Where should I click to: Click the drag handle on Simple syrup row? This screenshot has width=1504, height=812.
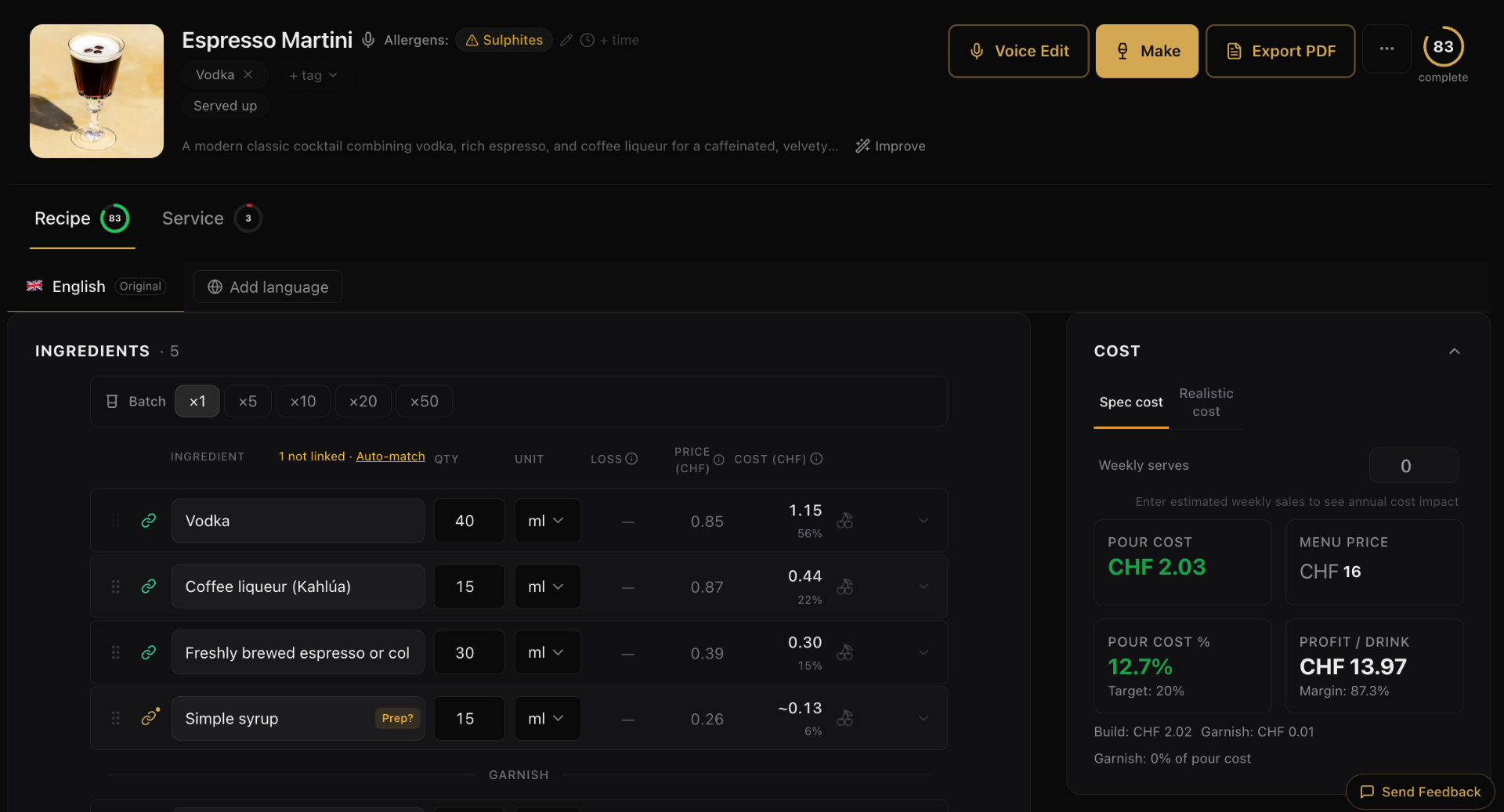115,718
